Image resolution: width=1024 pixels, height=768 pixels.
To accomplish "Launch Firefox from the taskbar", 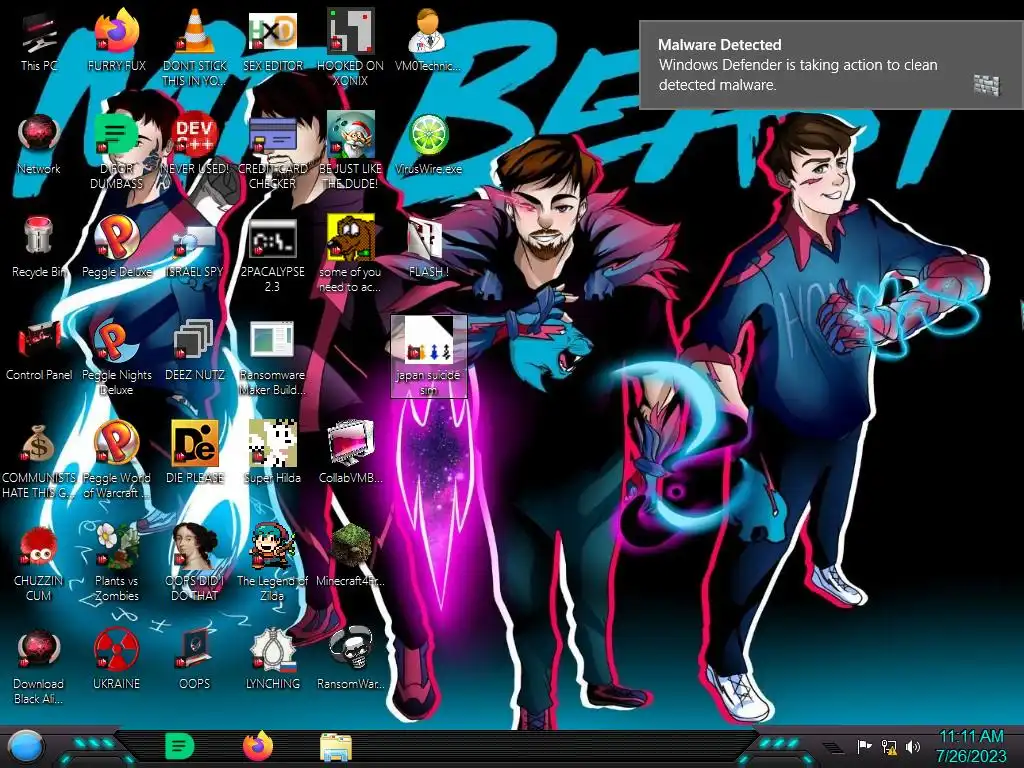I will point(258,746).
